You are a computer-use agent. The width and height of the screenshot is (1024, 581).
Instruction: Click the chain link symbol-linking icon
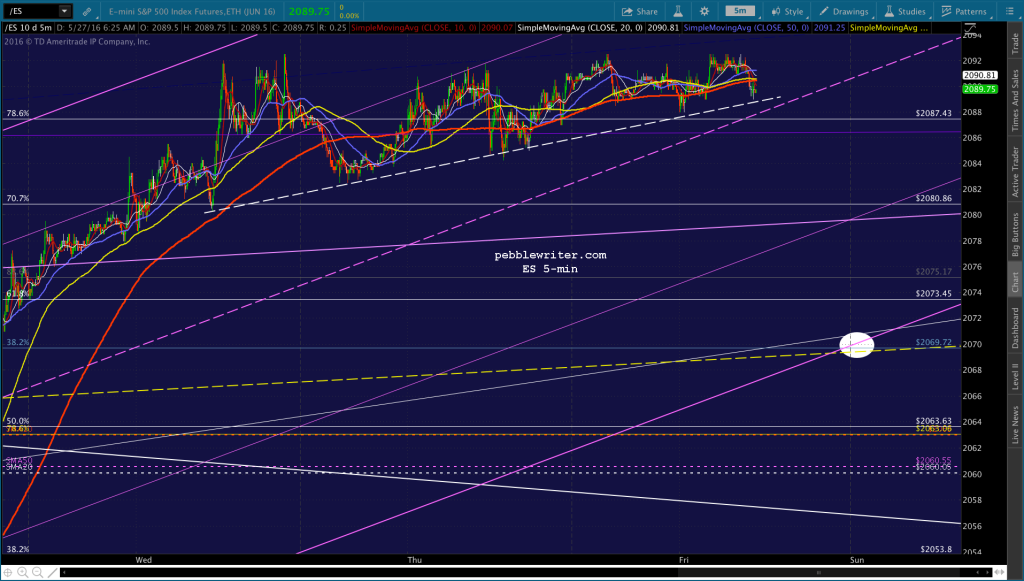[x=87, y=11]
